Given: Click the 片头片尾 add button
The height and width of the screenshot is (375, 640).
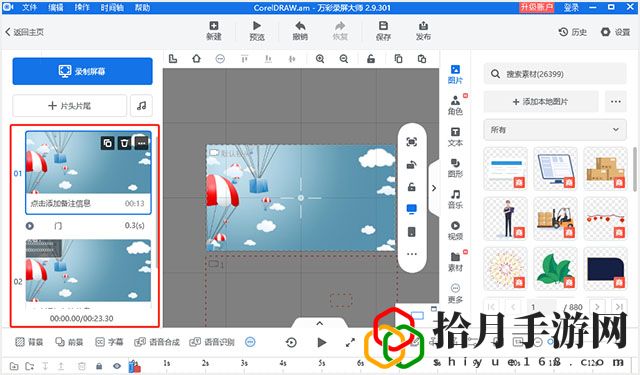Looking at the screenshot, I should tap(69, 106).
